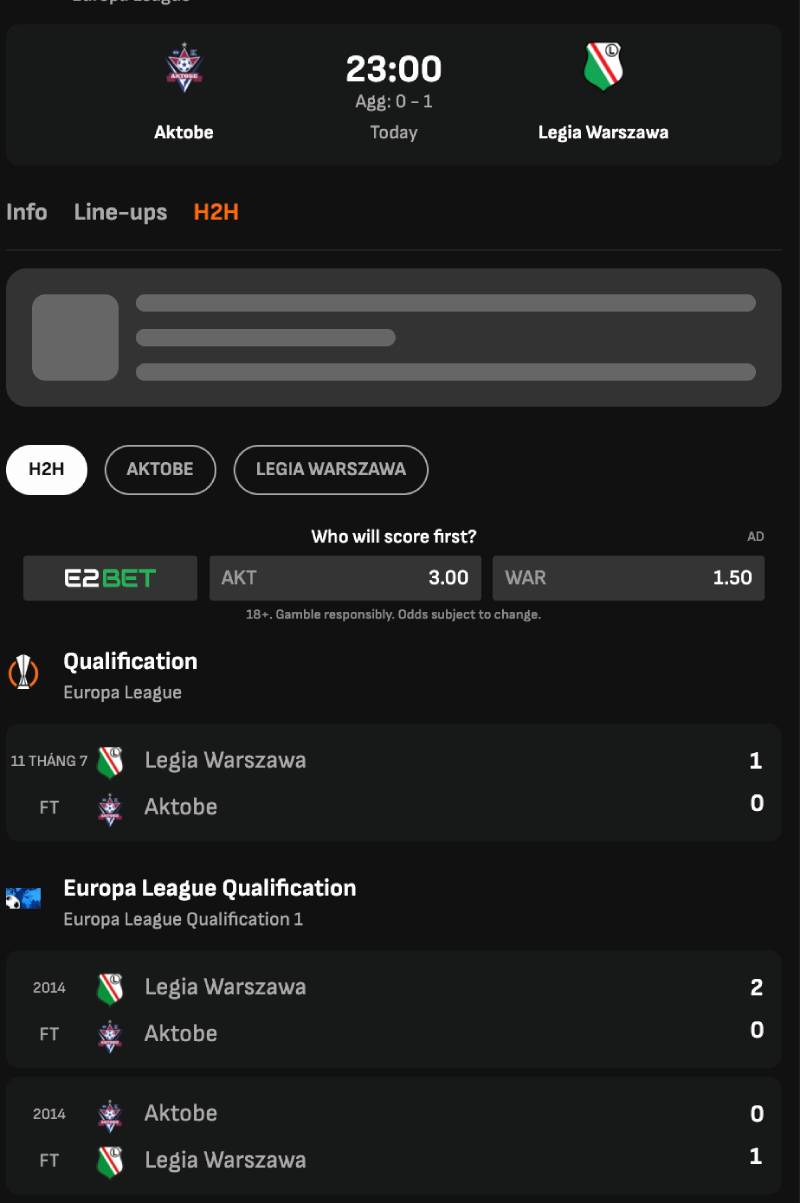
Task: Select the orange H2H tab
Action: coord(216,212)
